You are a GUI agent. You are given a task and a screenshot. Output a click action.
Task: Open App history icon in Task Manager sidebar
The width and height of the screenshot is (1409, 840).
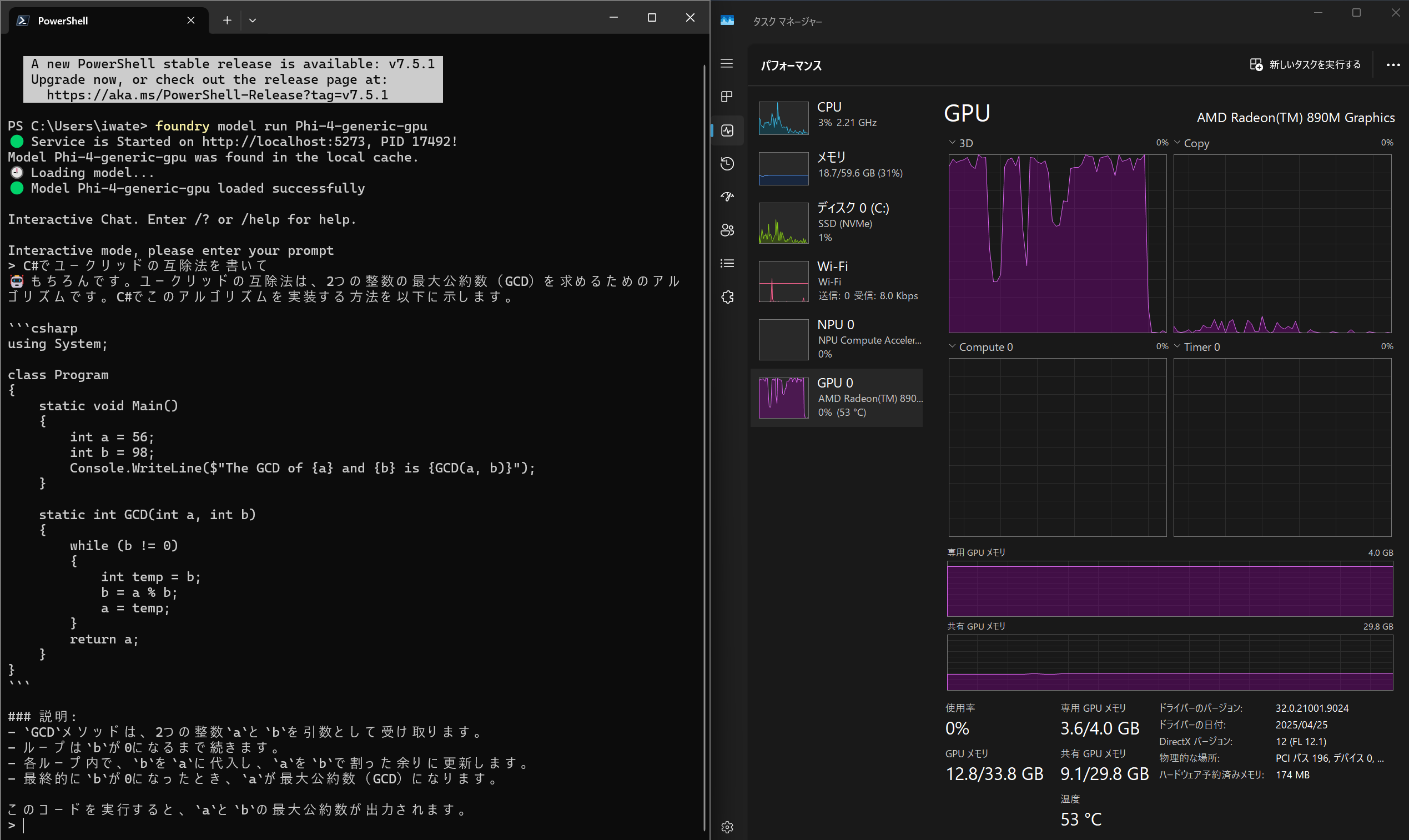[x=727, y=164]
